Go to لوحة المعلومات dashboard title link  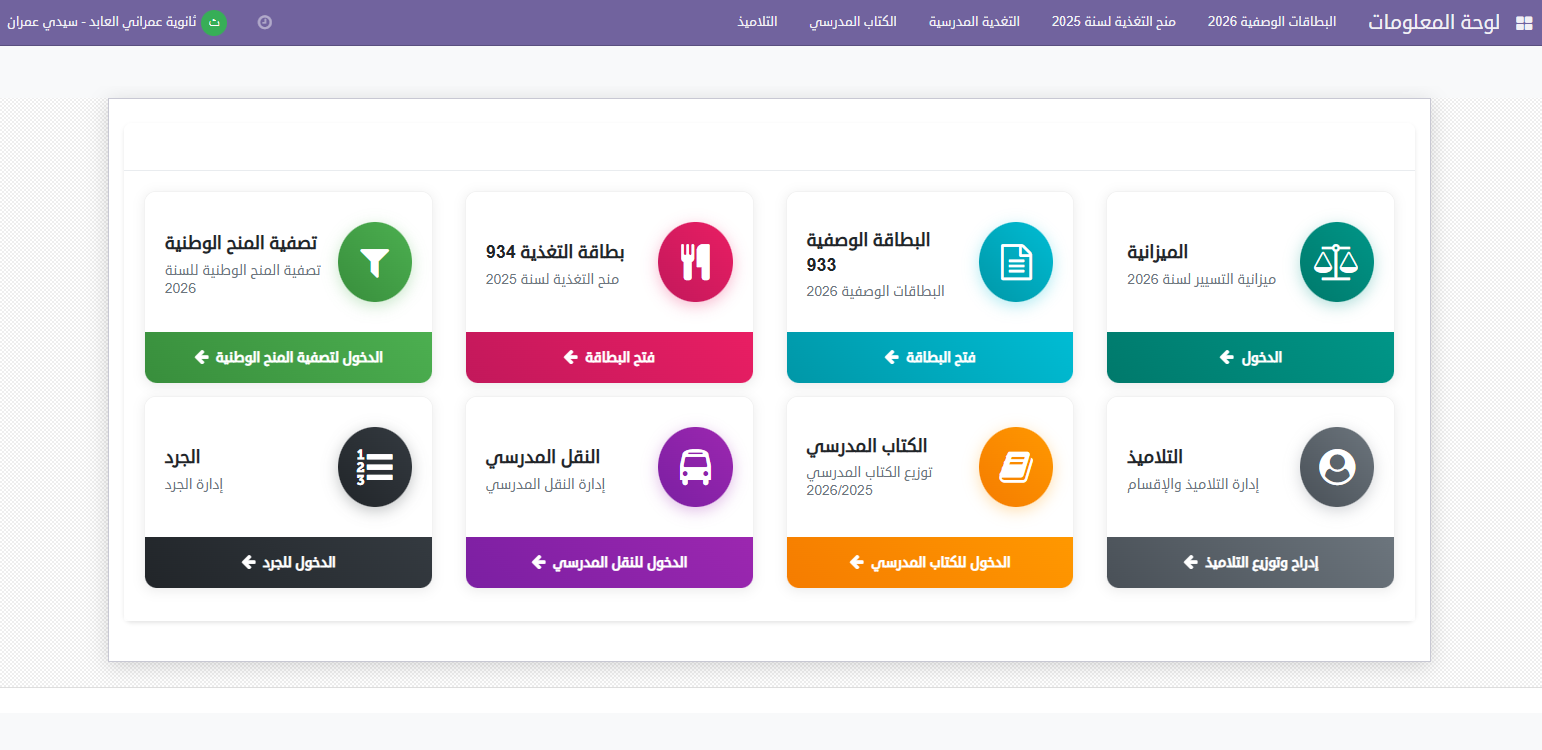coord(1434,22)
